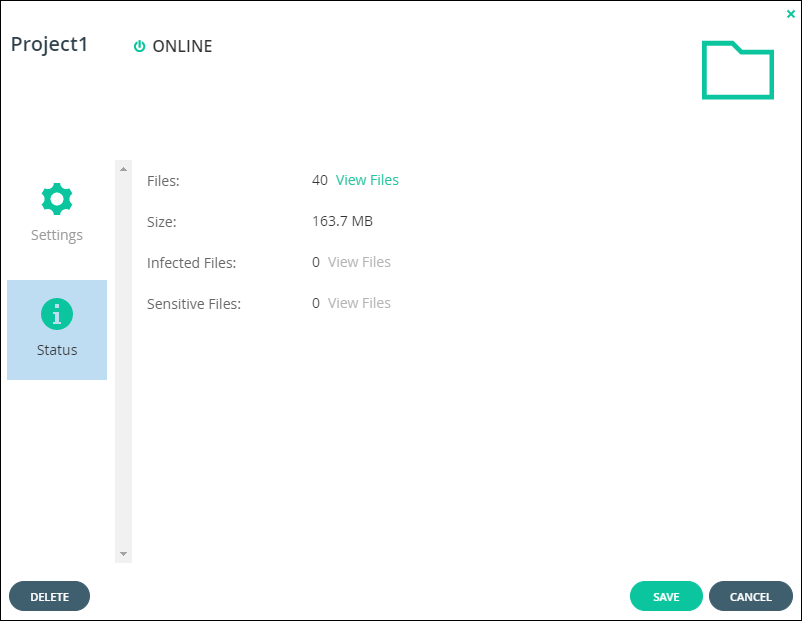
Task: Open View Files link for Sensitive Files
Action: [x=359, y=303]
